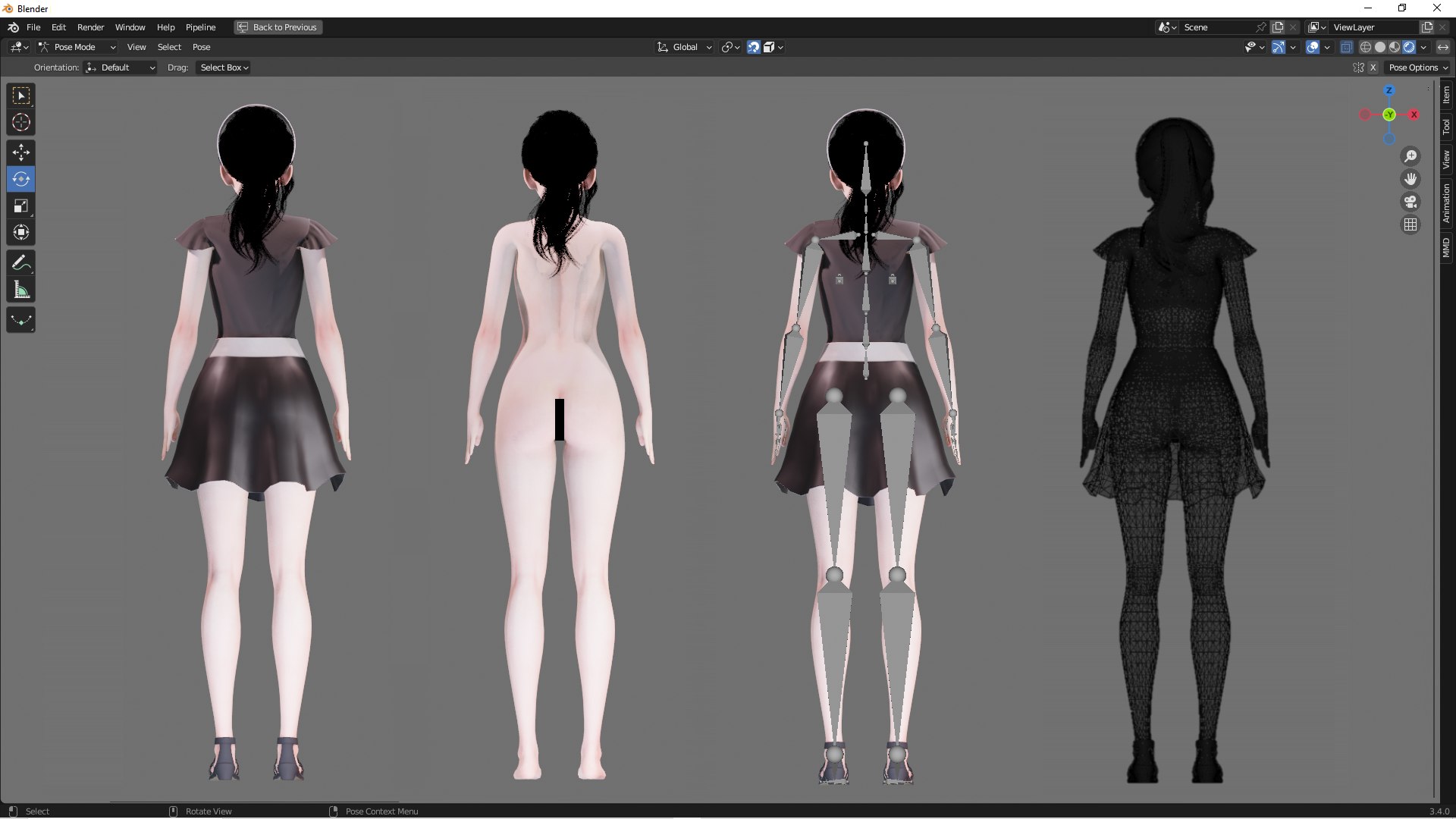Open the Pose menu in header

point(201,47)
